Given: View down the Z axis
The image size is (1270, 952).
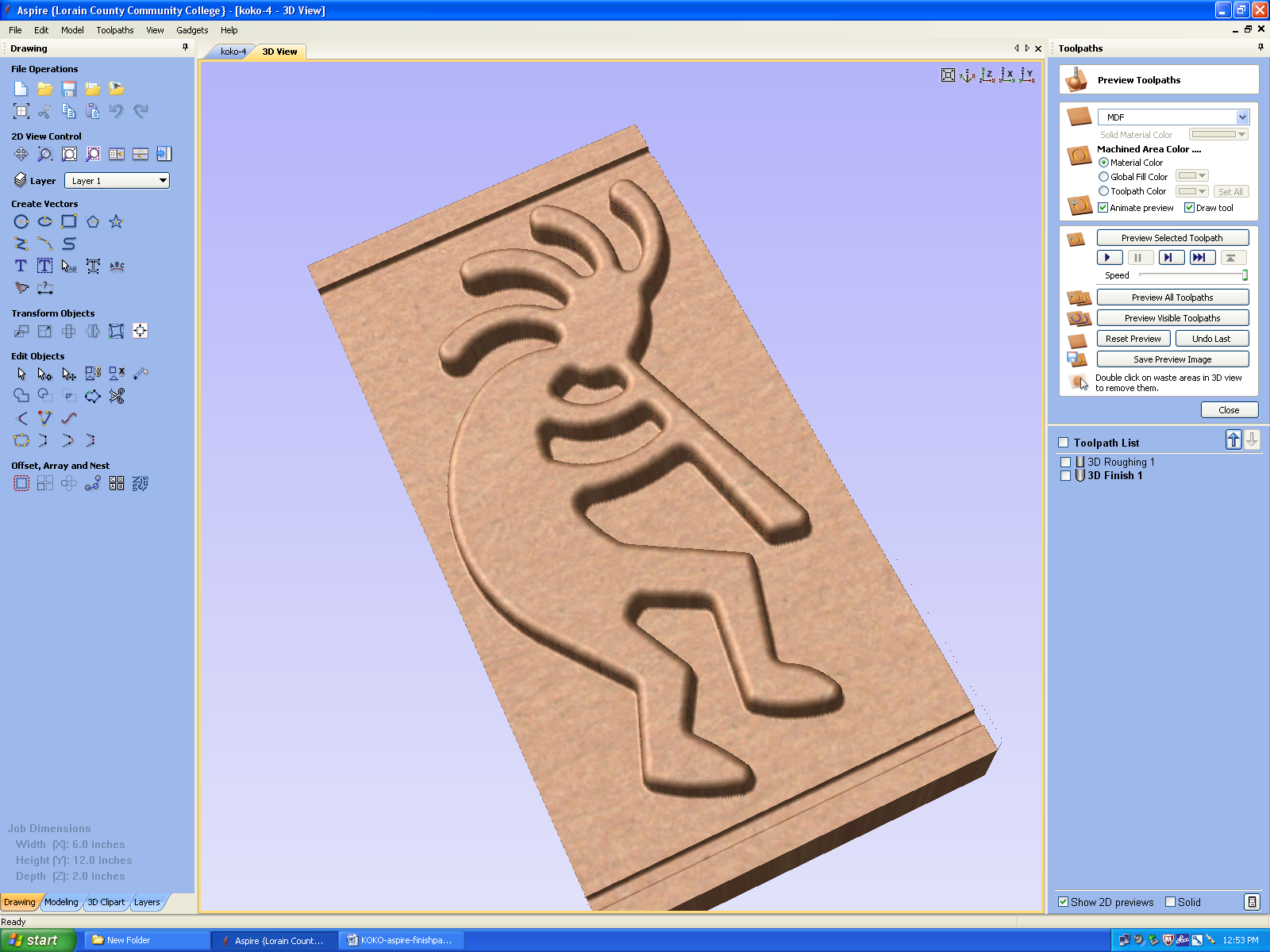Looking at the screenshot, I should click(x=987, y=75).
